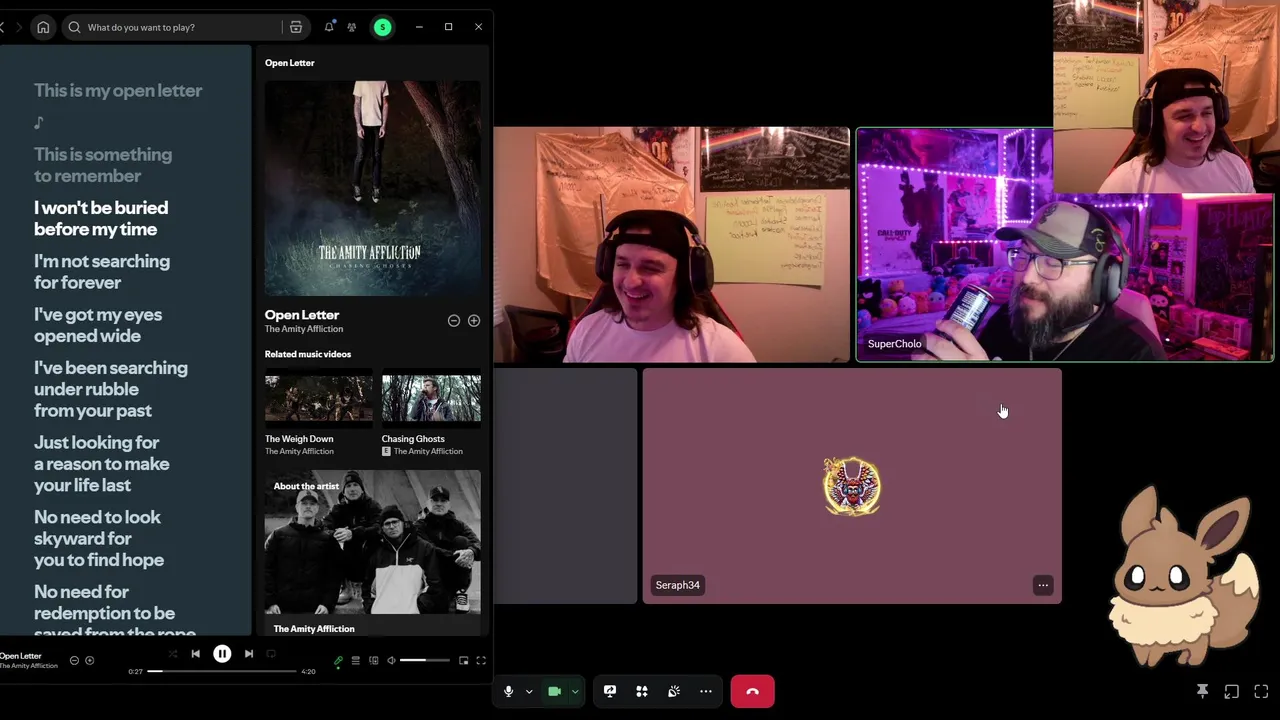The width and height of the screenshot is (1280, 720).
Task: Open soundboard in call
Action: (x=674, y=691)
